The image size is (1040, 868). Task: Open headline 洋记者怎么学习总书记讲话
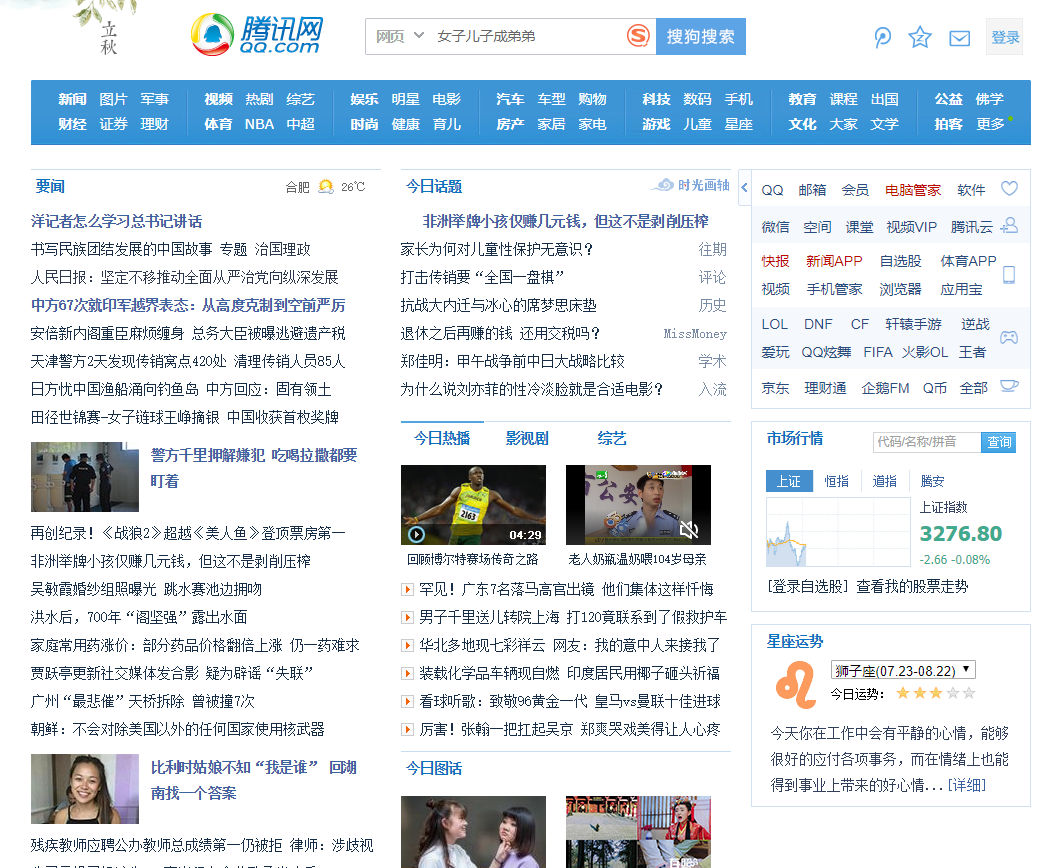click(116, 221)
